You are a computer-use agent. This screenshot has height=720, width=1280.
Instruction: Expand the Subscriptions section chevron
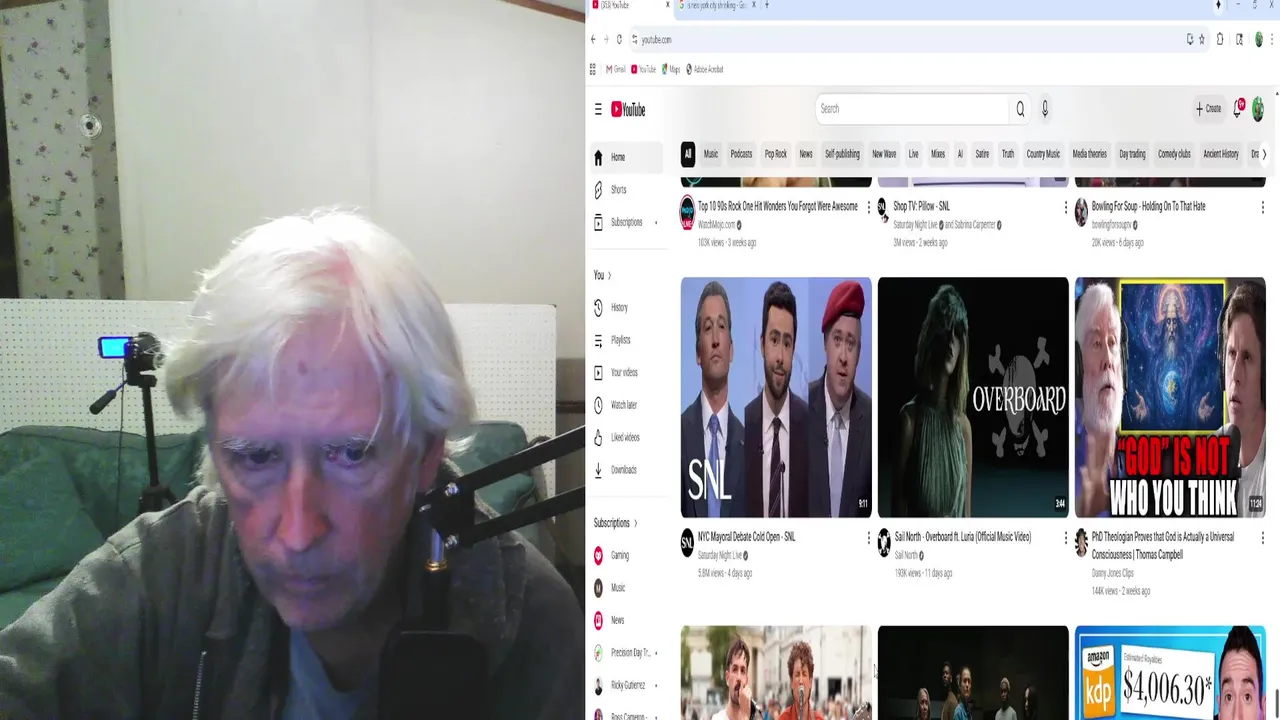635,523
